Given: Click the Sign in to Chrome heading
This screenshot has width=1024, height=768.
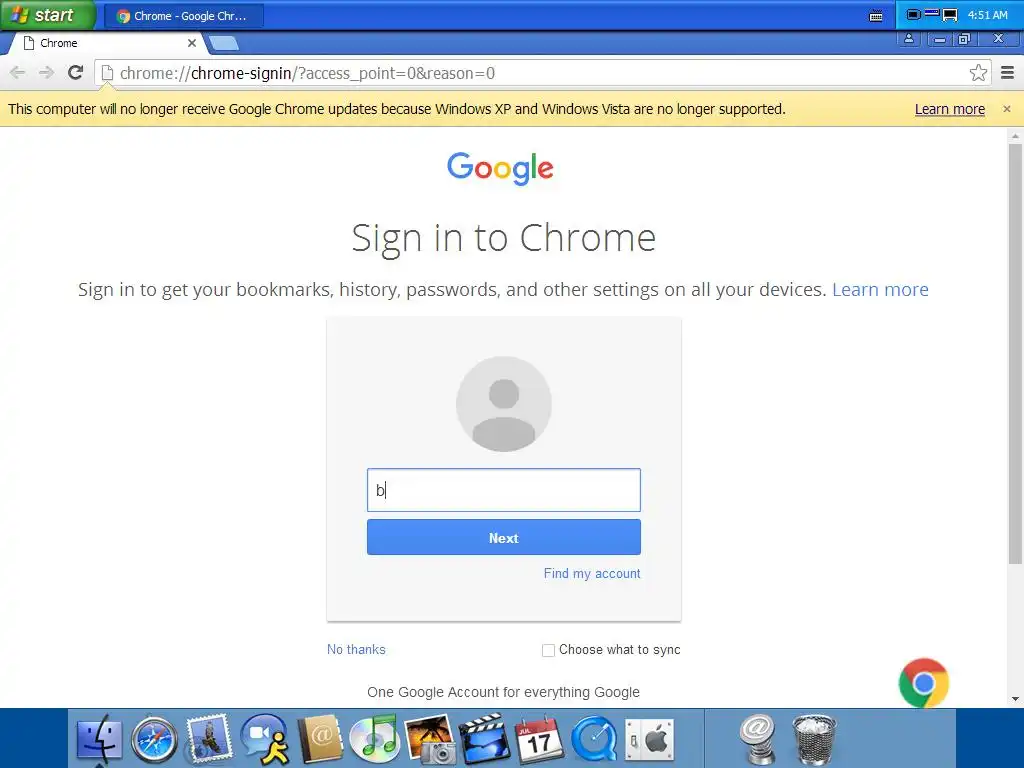Looking at the screenshot, I should tap(504, 238).
